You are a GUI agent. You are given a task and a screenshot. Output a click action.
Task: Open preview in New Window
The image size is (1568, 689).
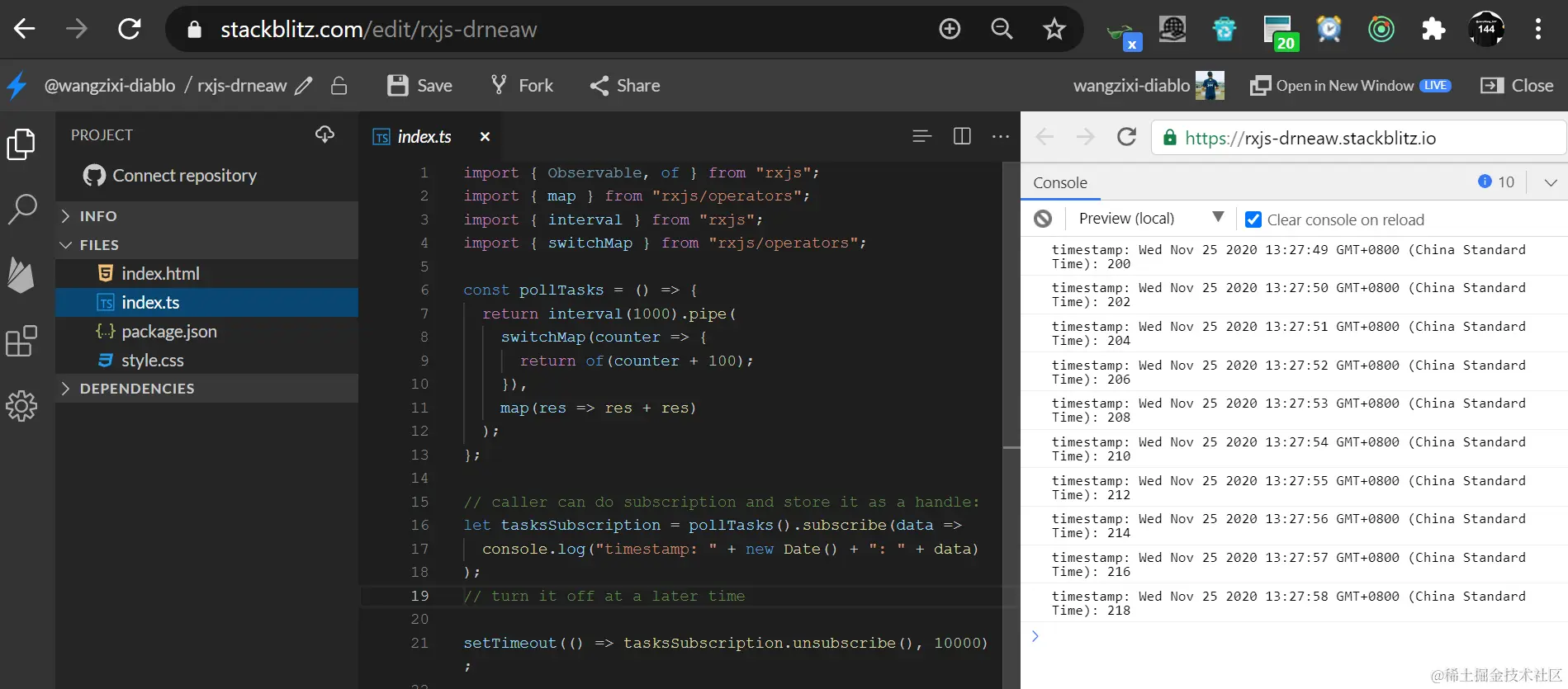[1350, 86]
